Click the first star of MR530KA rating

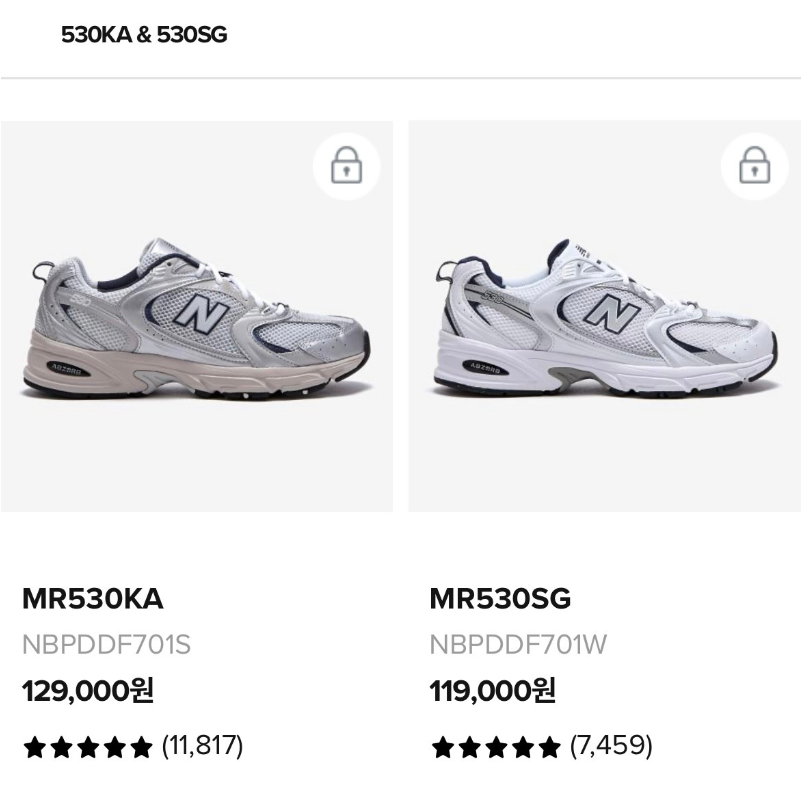(x=34, y=747)
